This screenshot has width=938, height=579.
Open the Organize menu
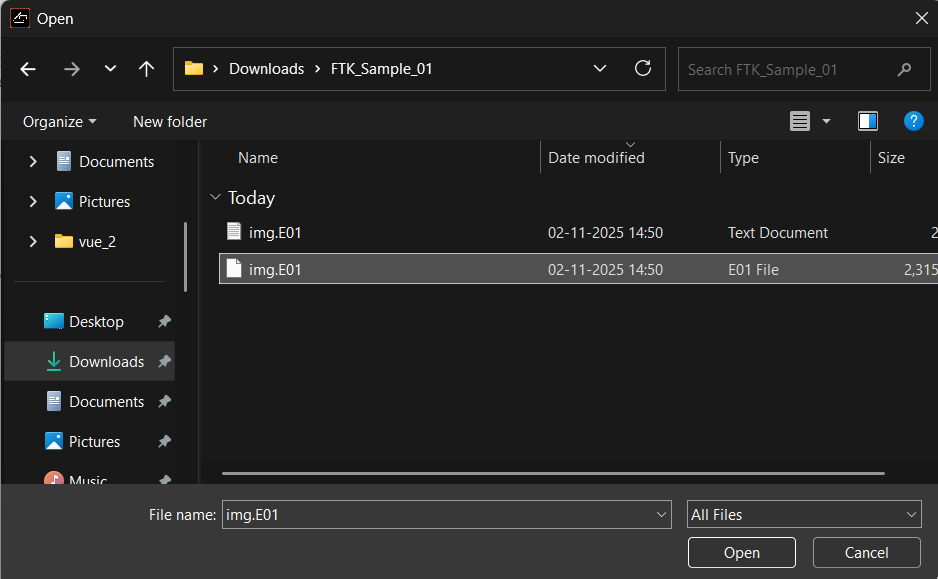(x=59, y=121)
